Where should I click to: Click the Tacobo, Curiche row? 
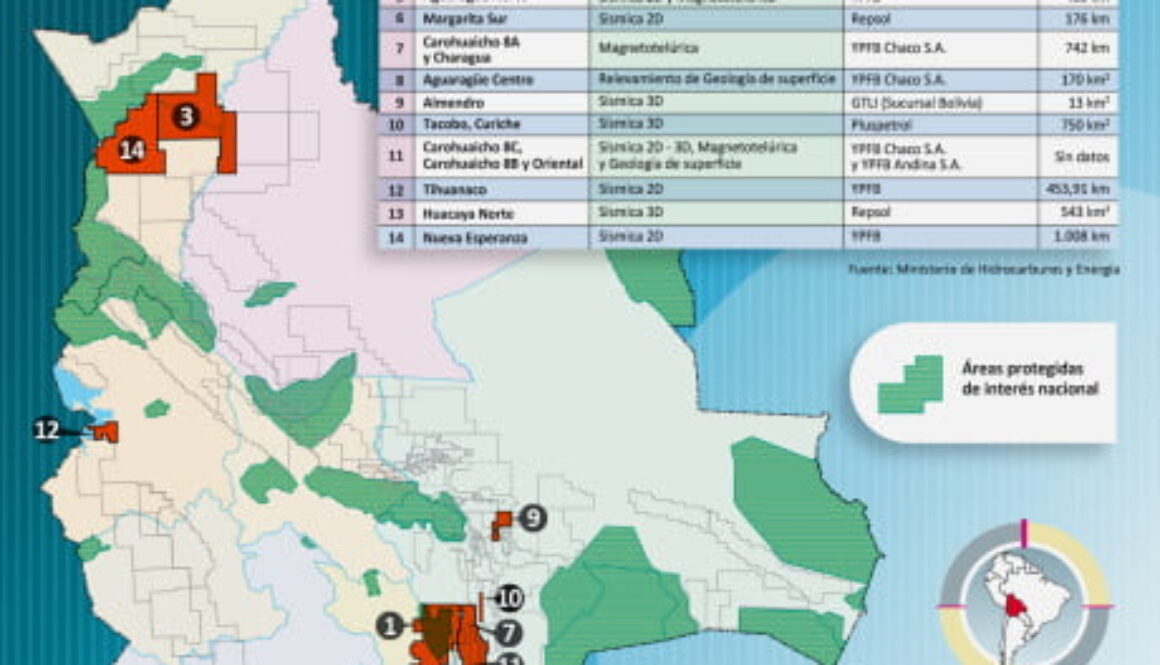tap(748, 124)
